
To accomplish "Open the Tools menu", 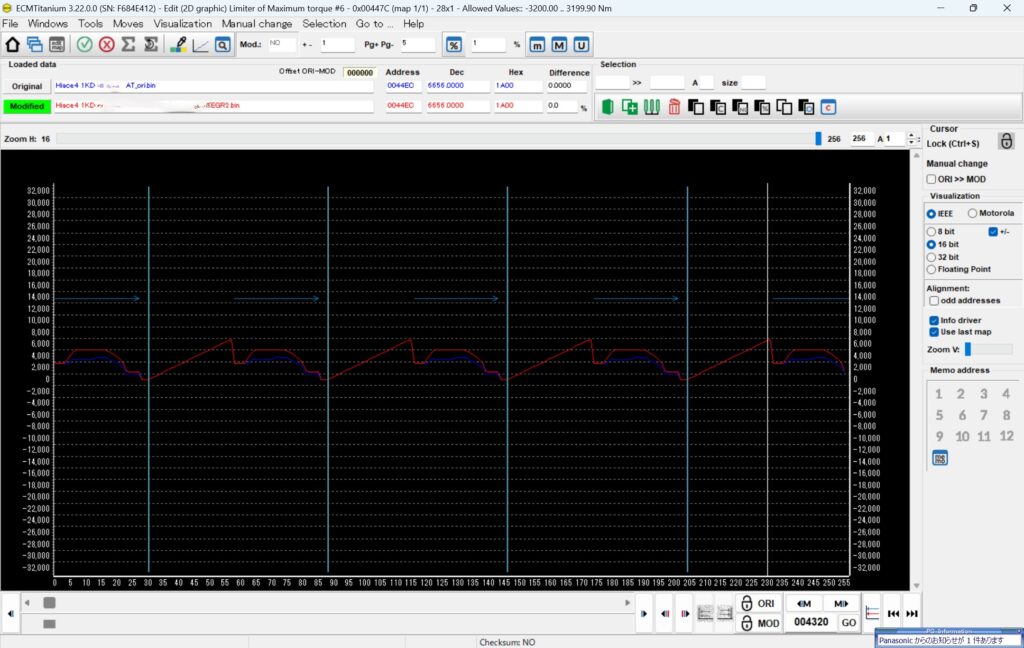I will 90,24.
